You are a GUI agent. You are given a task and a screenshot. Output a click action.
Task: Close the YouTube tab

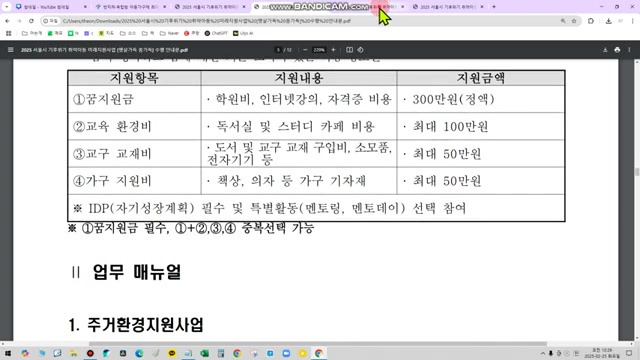(x=85, y=7)
